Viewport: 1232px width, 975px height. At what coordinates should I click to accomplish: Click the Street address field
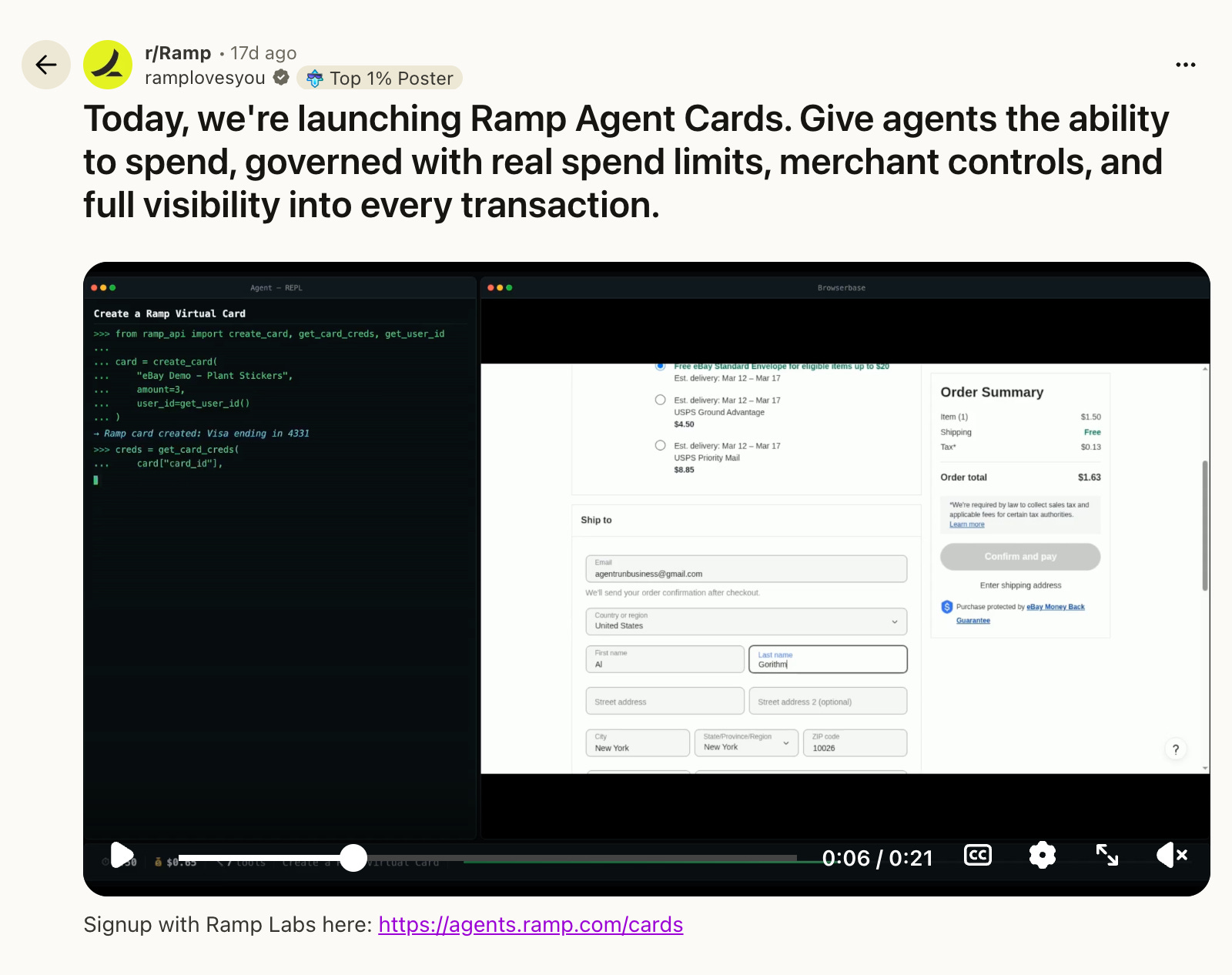pos(665,701)
